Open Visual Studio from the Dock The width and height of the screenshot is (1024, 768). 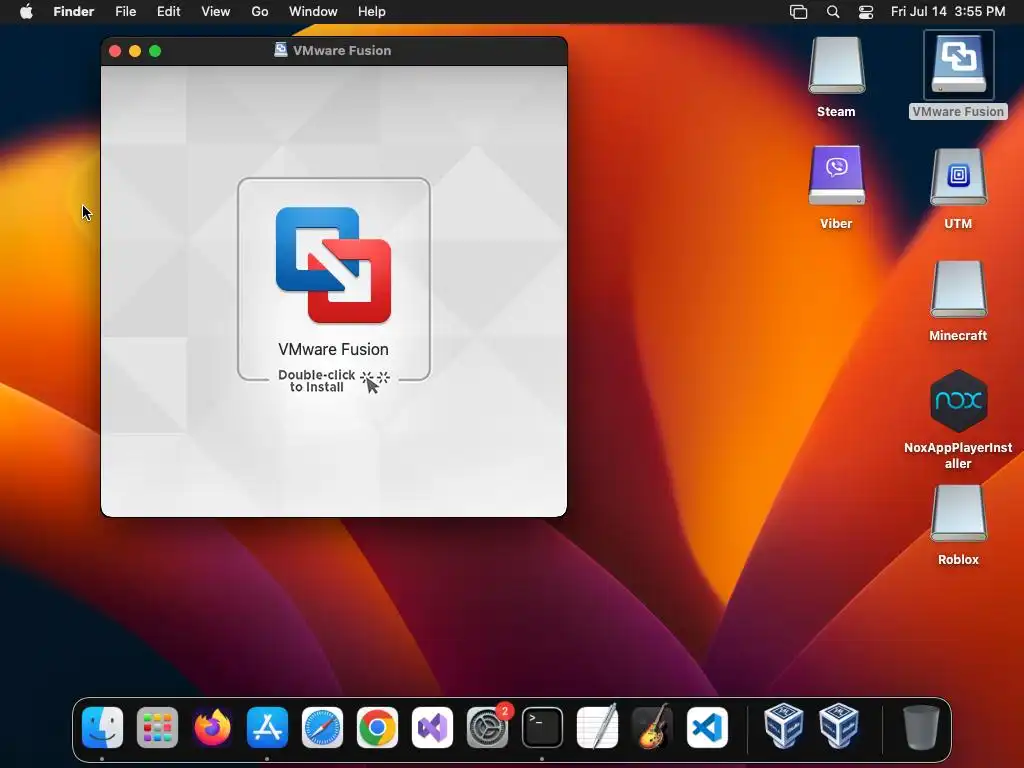432,727
